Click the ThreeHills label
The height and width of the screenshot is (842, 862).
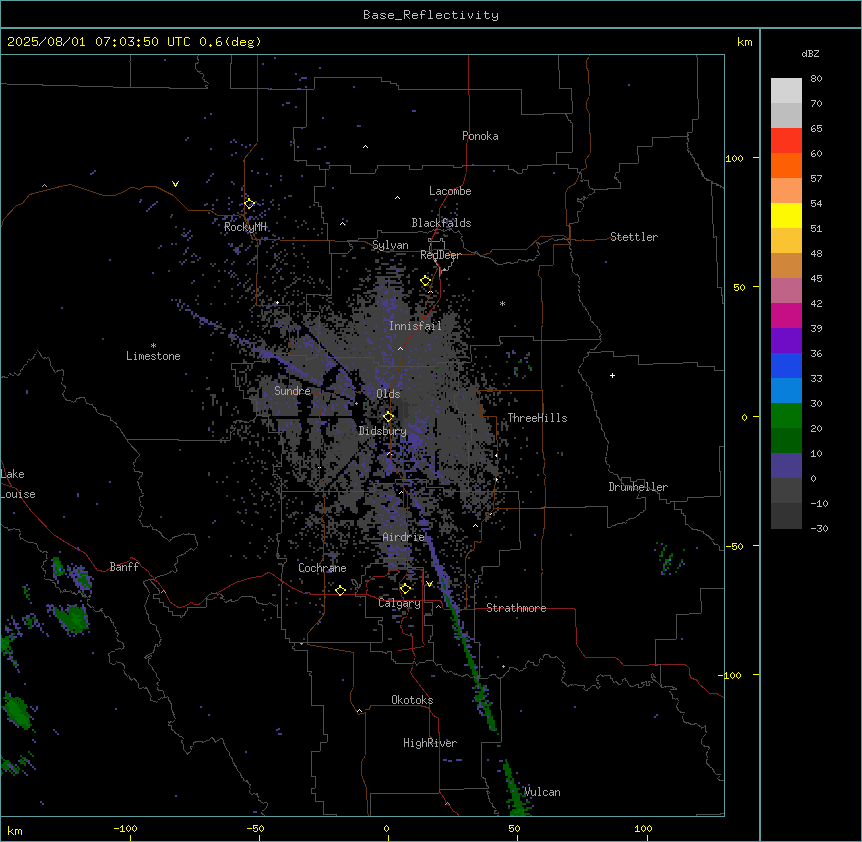[537, 418]
